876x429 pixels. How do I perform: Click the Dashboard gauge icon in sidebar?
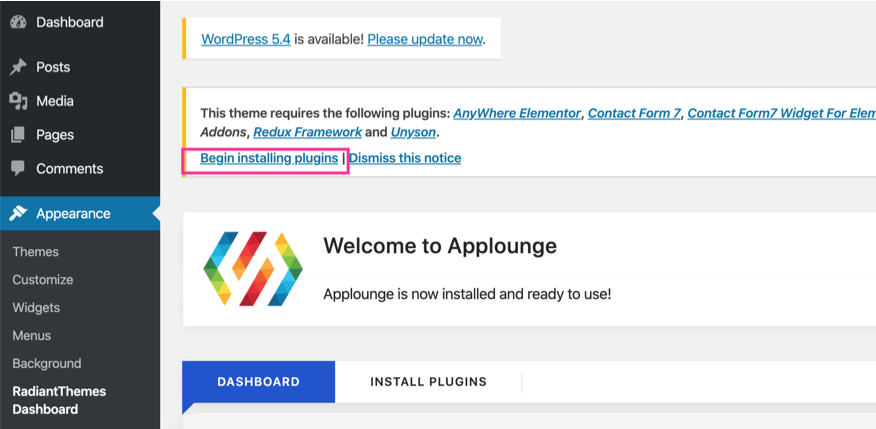tap(18, 21)
